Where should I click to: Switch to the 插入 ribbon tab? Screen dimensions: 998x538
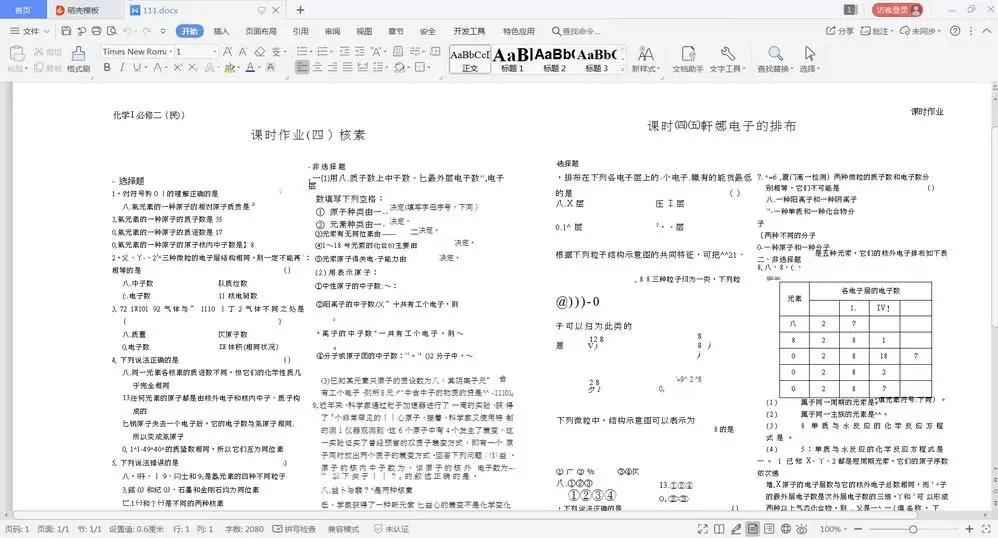221,31
